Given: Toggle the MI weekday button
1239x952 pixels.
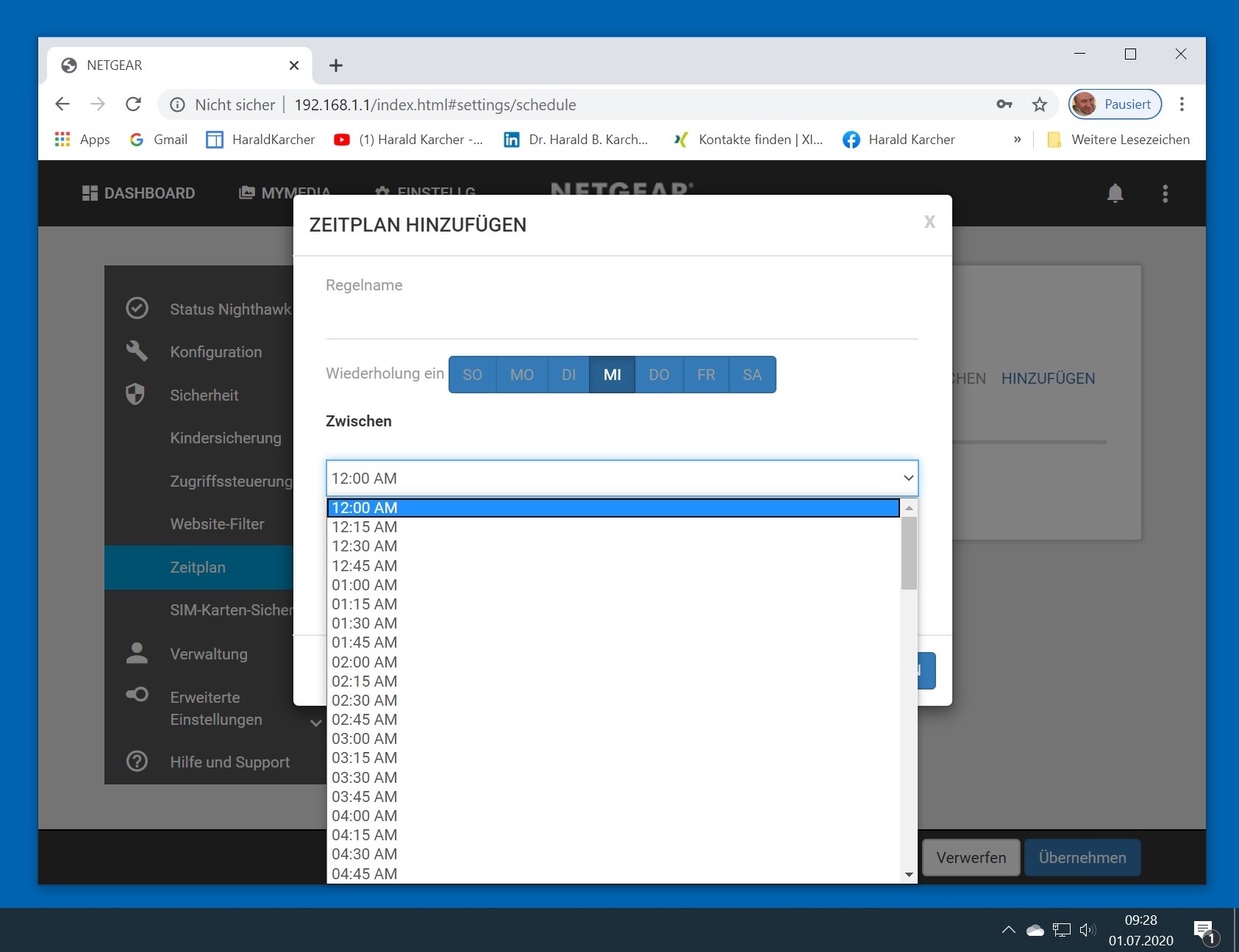Looking at the screenshot, I should (612, 375).
